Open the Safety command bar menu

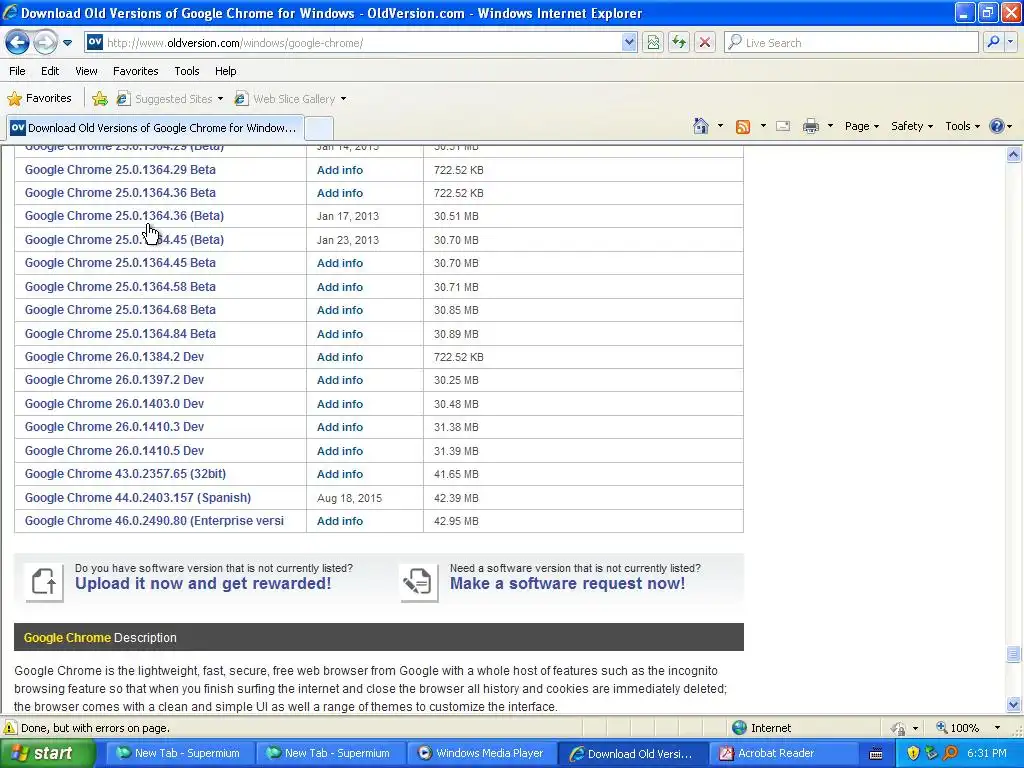[912, 126]
